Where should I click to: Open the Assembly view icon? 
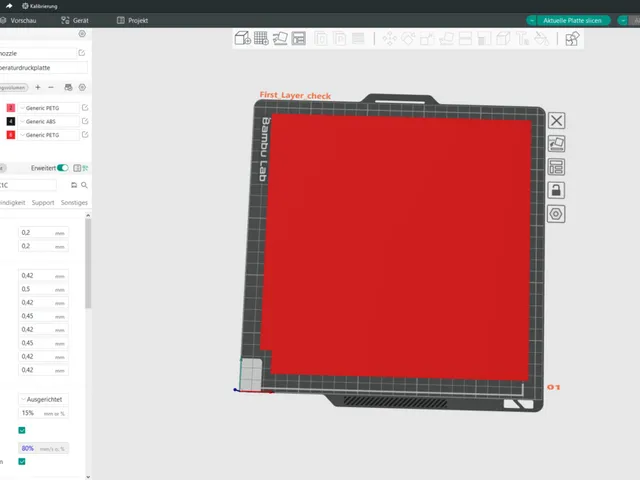572,39
